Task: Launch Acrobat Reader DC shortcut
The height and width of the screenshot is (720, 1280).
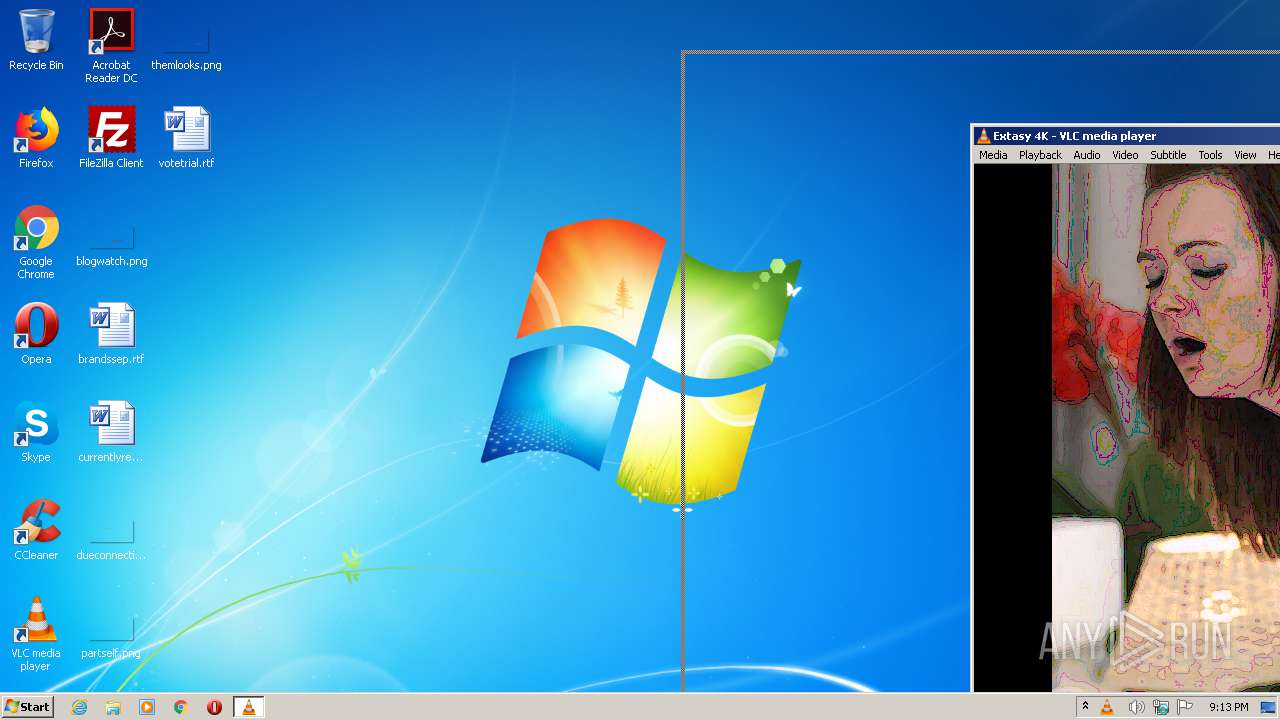Action: (x=111, y=46)
